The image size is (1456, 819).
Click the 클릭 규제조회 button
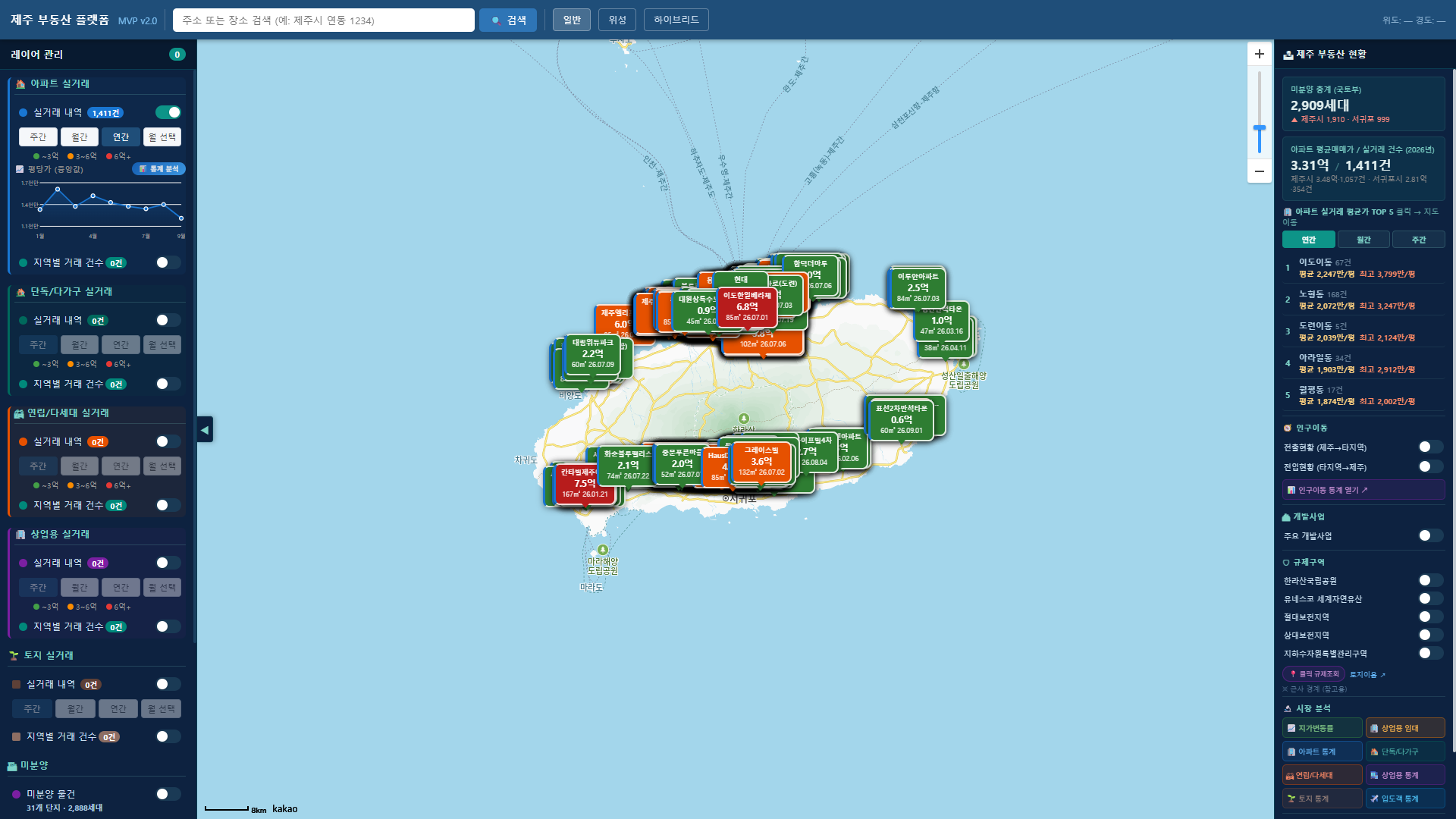[x=1314, y=674]
